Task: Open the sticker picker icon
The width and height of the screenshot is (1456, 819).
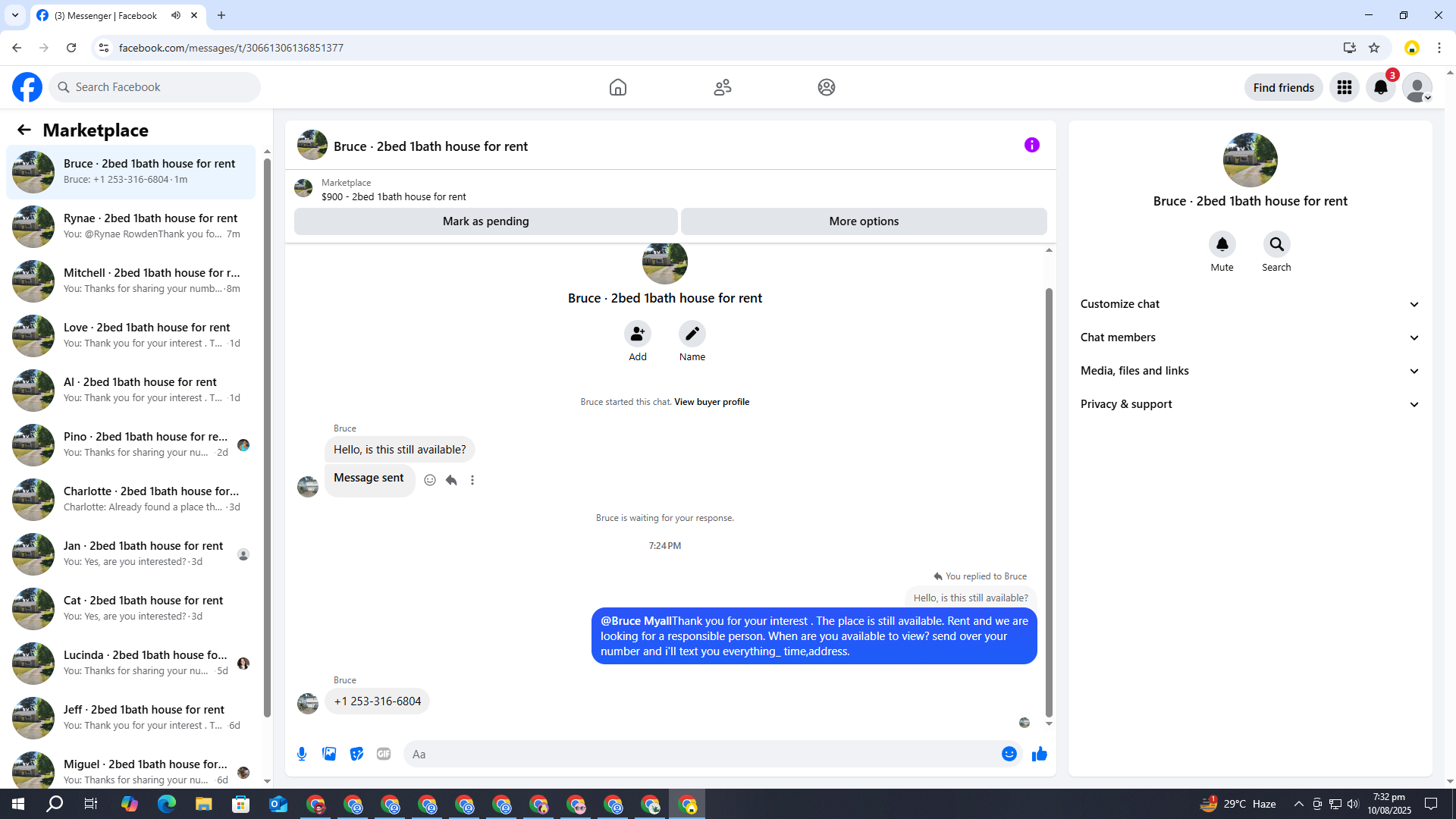Action: [x=356, y=754]
